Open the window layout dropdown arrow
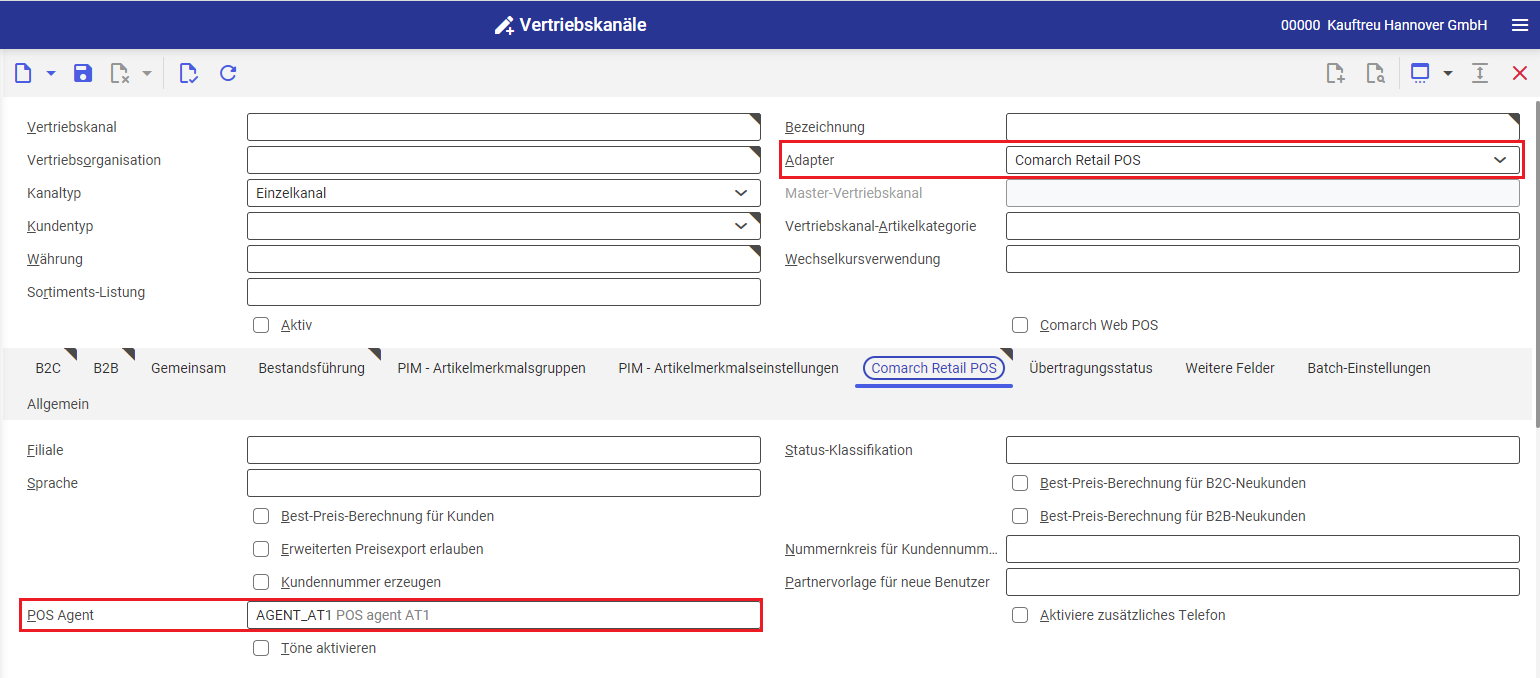1540x678 pixels. [x=1447, y=73]
